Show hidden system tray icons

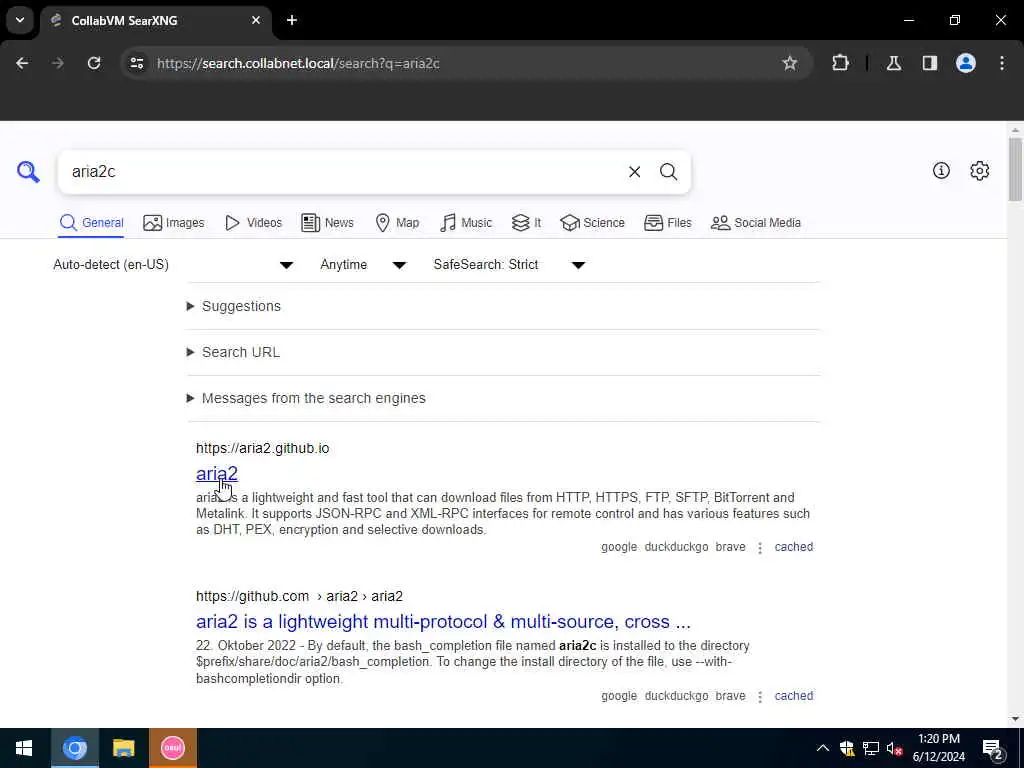823,748
